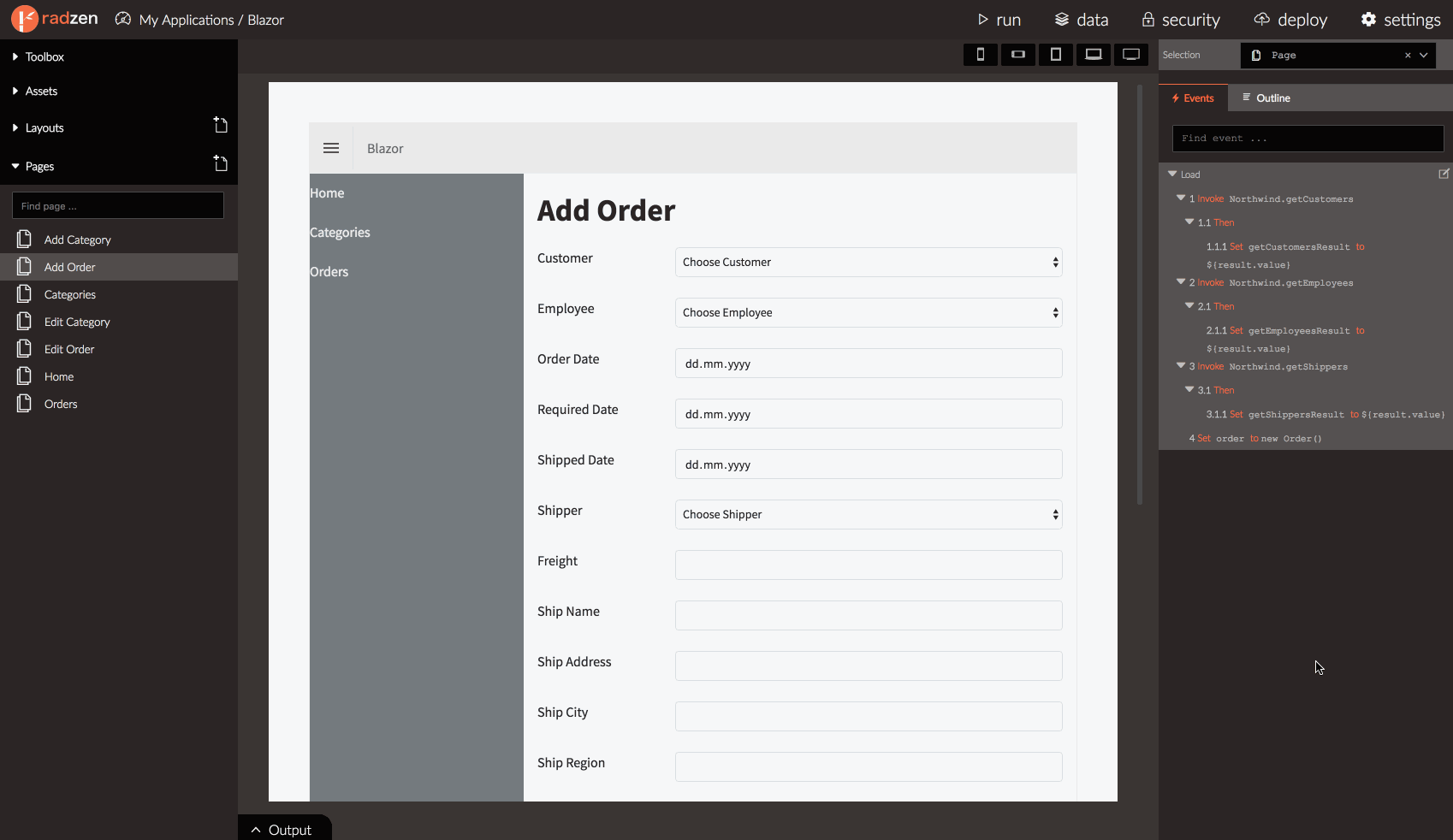Open the run menu
1453x840 pixels.
pos(999,20)
